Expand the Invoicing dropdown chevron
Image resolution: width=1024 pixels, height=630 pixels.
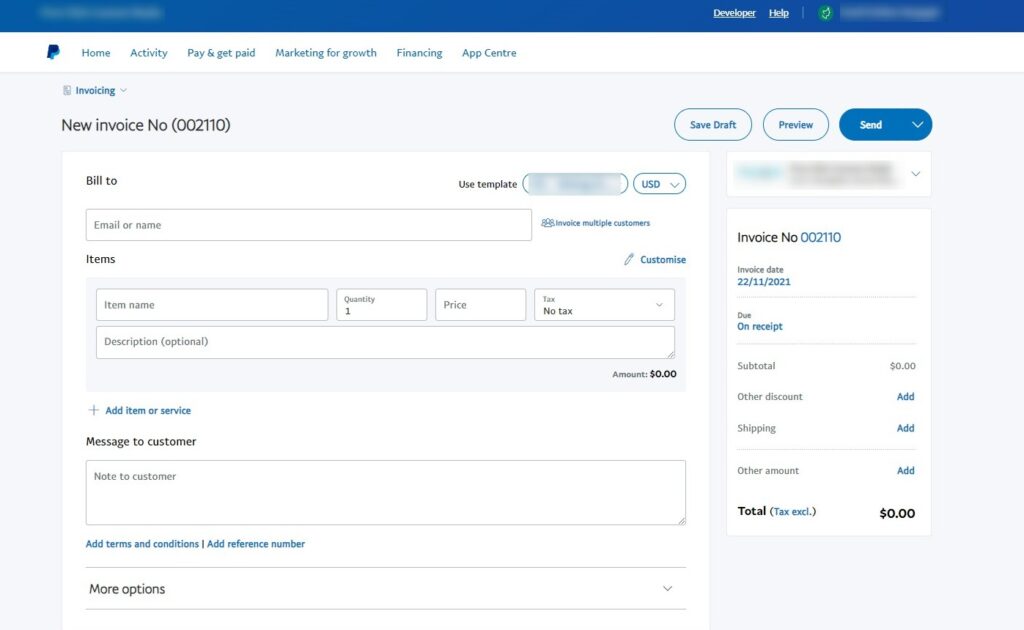pyautogui.click(x=123, y=90)
